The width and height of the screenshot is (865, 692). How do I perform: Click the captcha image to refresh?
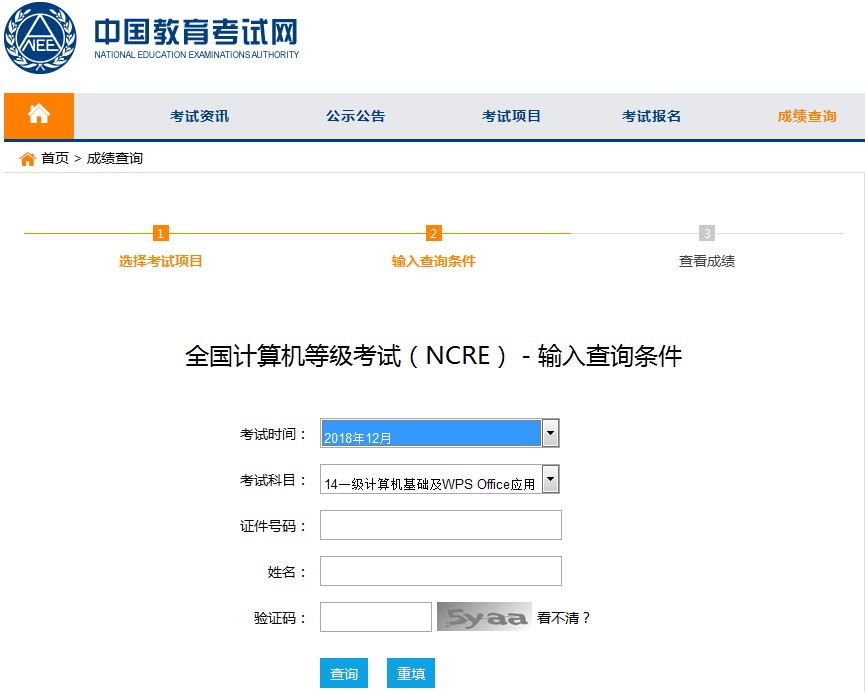[x=484, y=617]
